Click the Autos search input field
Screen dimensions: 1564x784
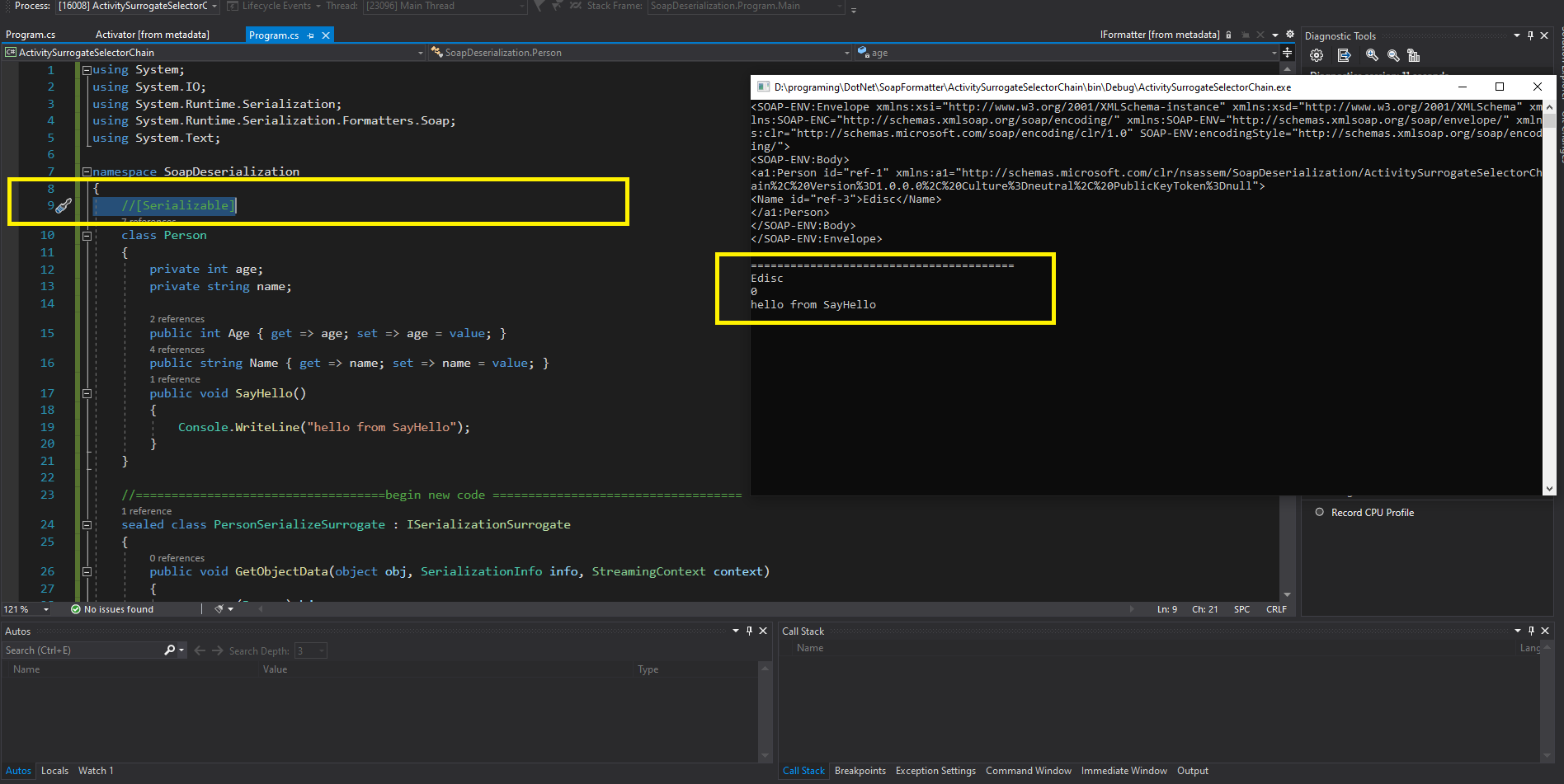pos(82,650)
